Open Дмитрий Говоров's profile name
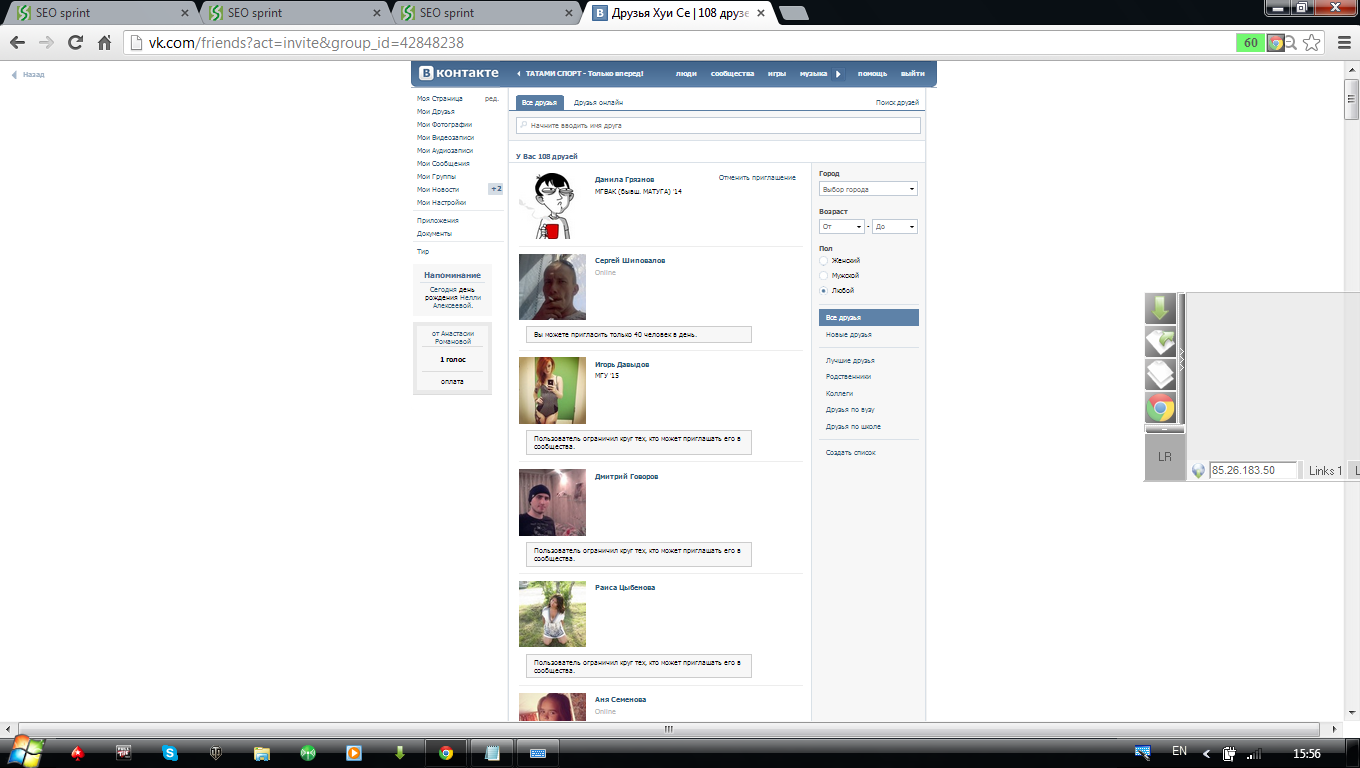 (x=626, y=476)
